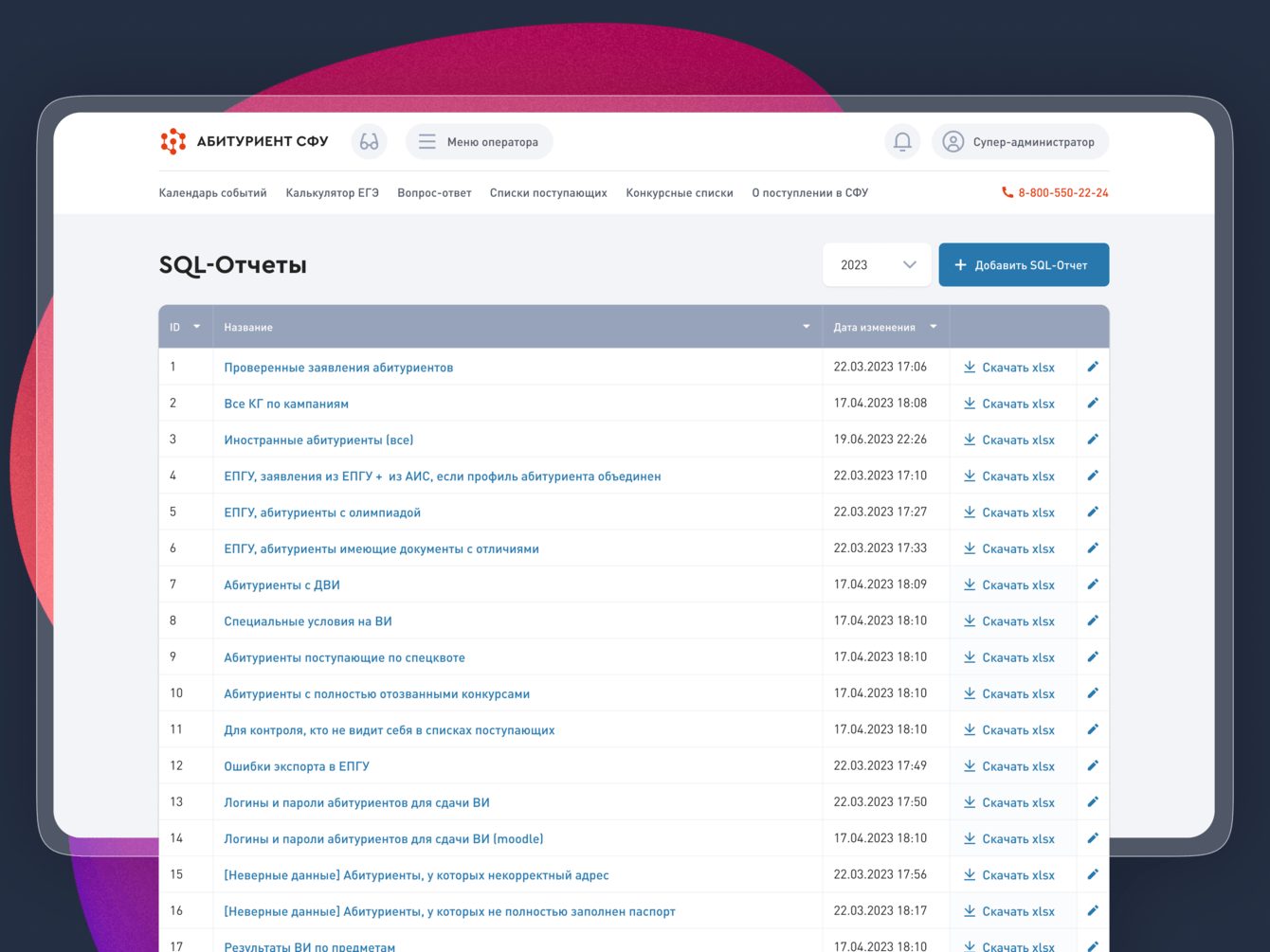Download xlsx for Абитуриенты с ДВИ
Screen dimensions: 1270x952
[1009, 585]
